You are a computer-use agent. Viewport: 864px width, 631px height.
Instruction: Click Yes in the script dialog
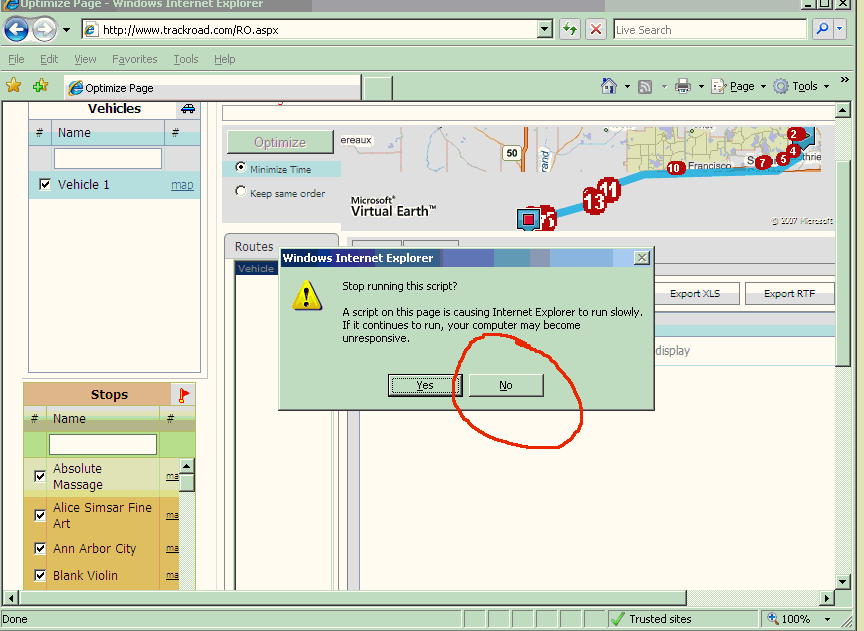[424, 385]
